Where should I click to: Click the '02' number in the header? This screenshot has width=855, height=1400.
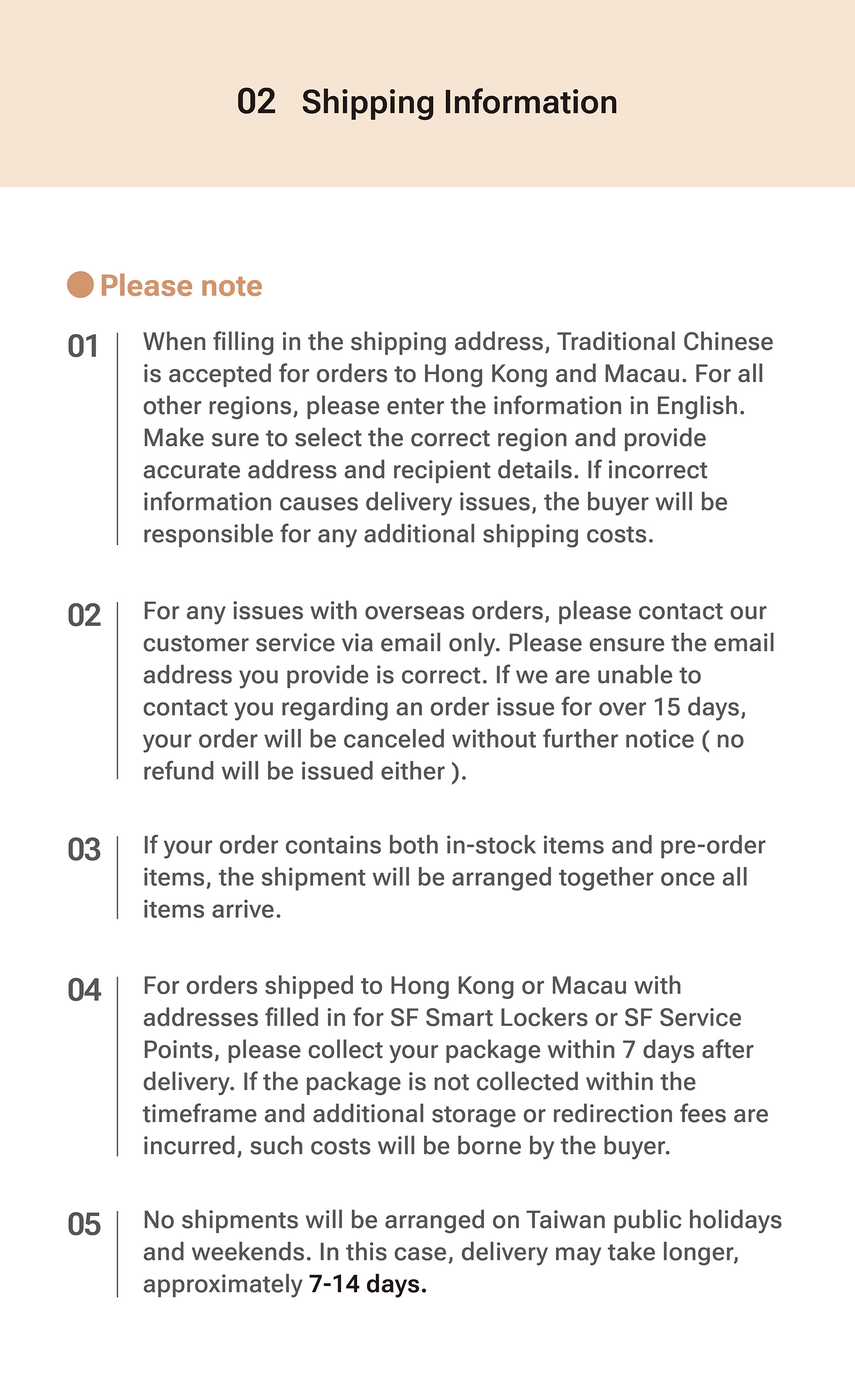point(256,102)
